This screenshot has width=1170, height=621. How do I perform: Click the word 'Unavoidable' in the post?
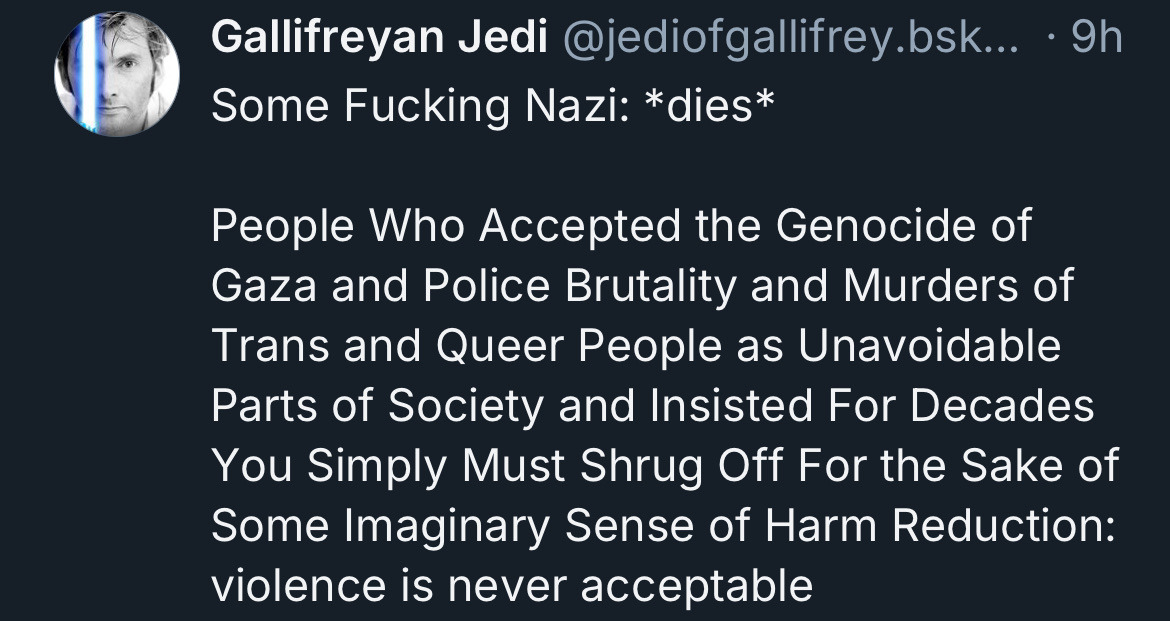click(929, 346)
